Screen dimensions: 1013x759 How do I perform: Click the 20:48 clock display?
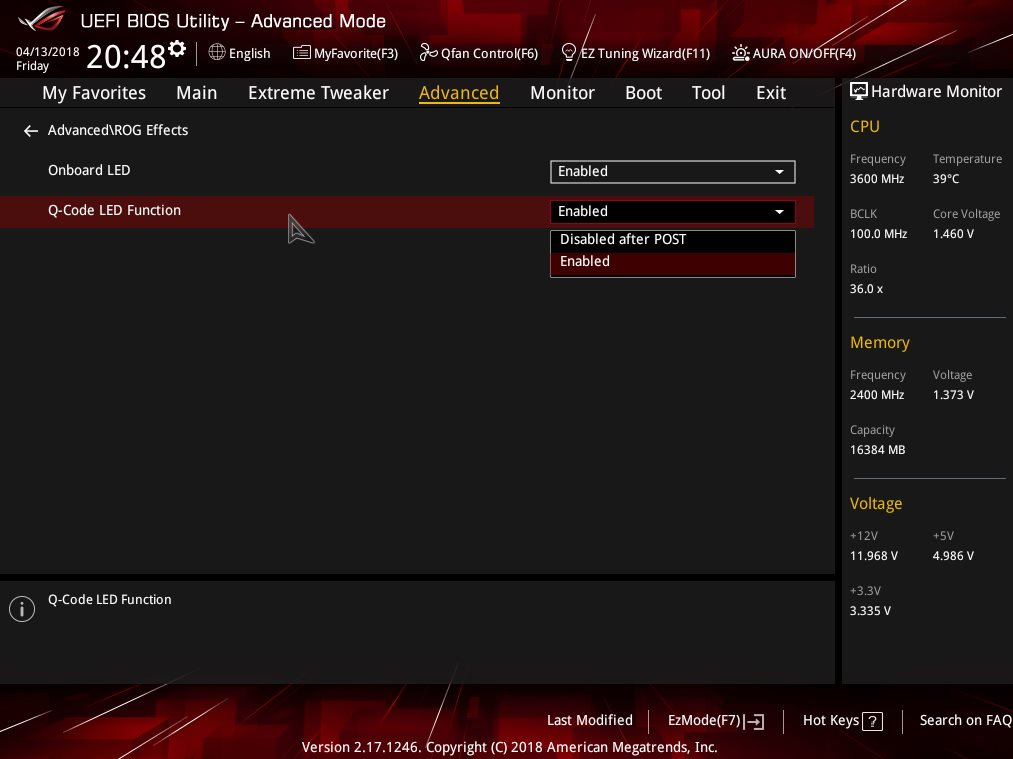pyautogui.click(x=126, y=57)
